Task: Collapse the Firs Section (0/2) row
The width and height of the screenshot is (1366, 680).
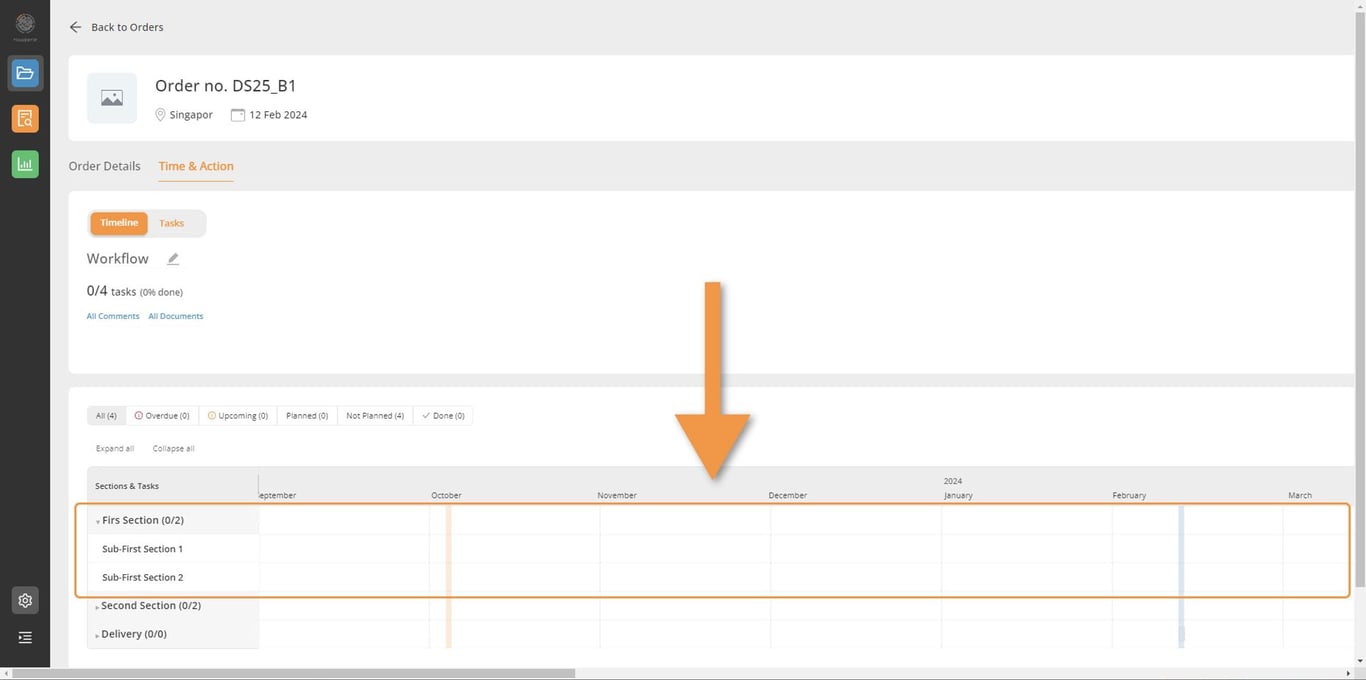Action: point(98,522)
